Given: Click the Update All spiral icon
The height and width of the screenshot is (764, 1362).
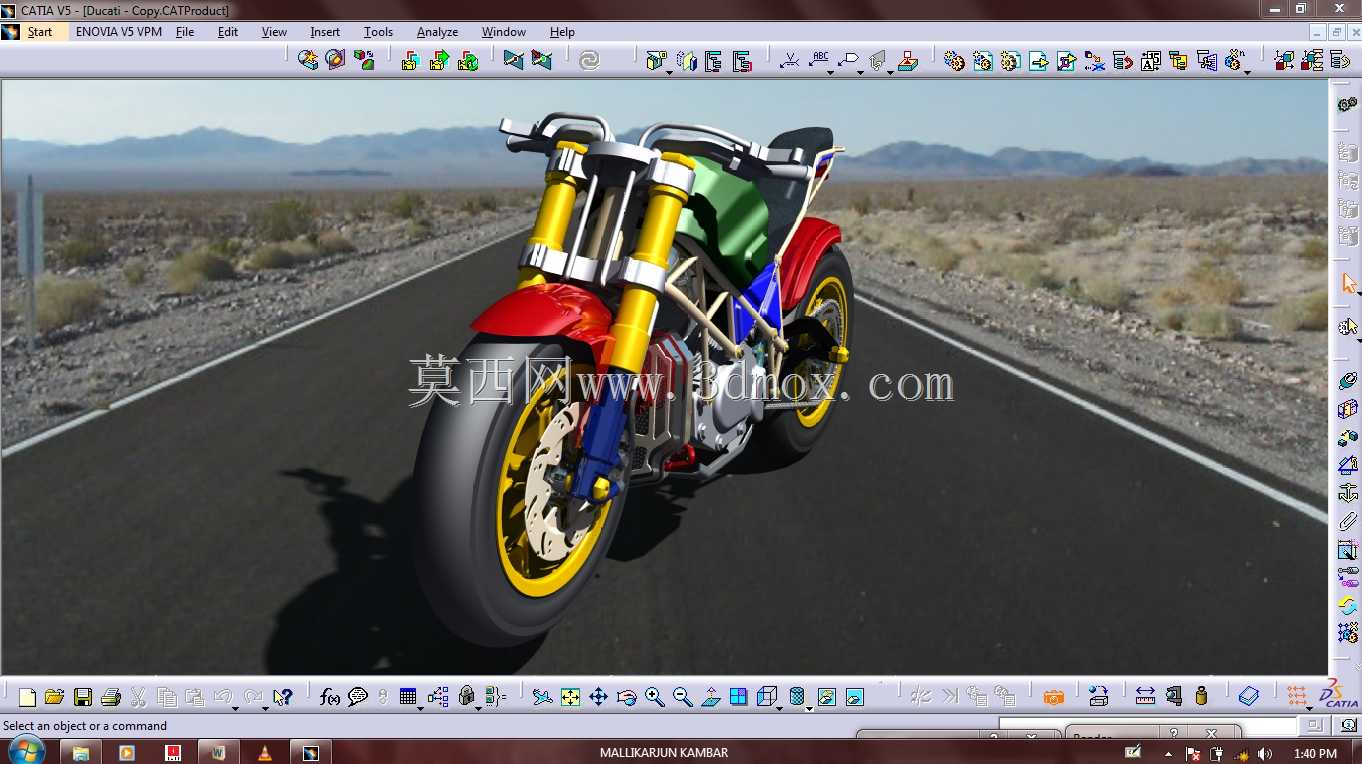Looking at the screenshot, I should [x=590, y=61].
